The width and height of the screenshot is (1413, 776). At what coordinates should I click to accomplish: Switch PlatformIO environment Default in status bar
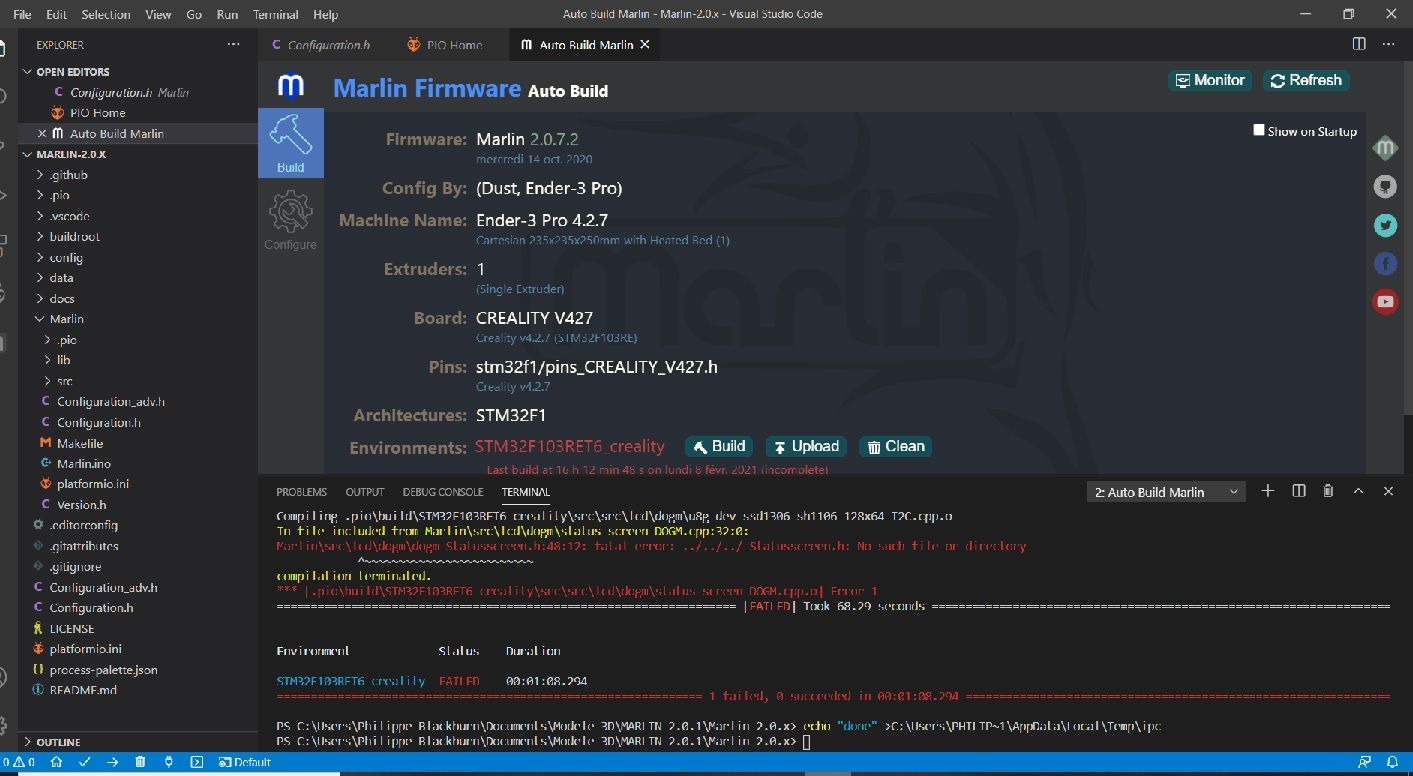(245, 762)
